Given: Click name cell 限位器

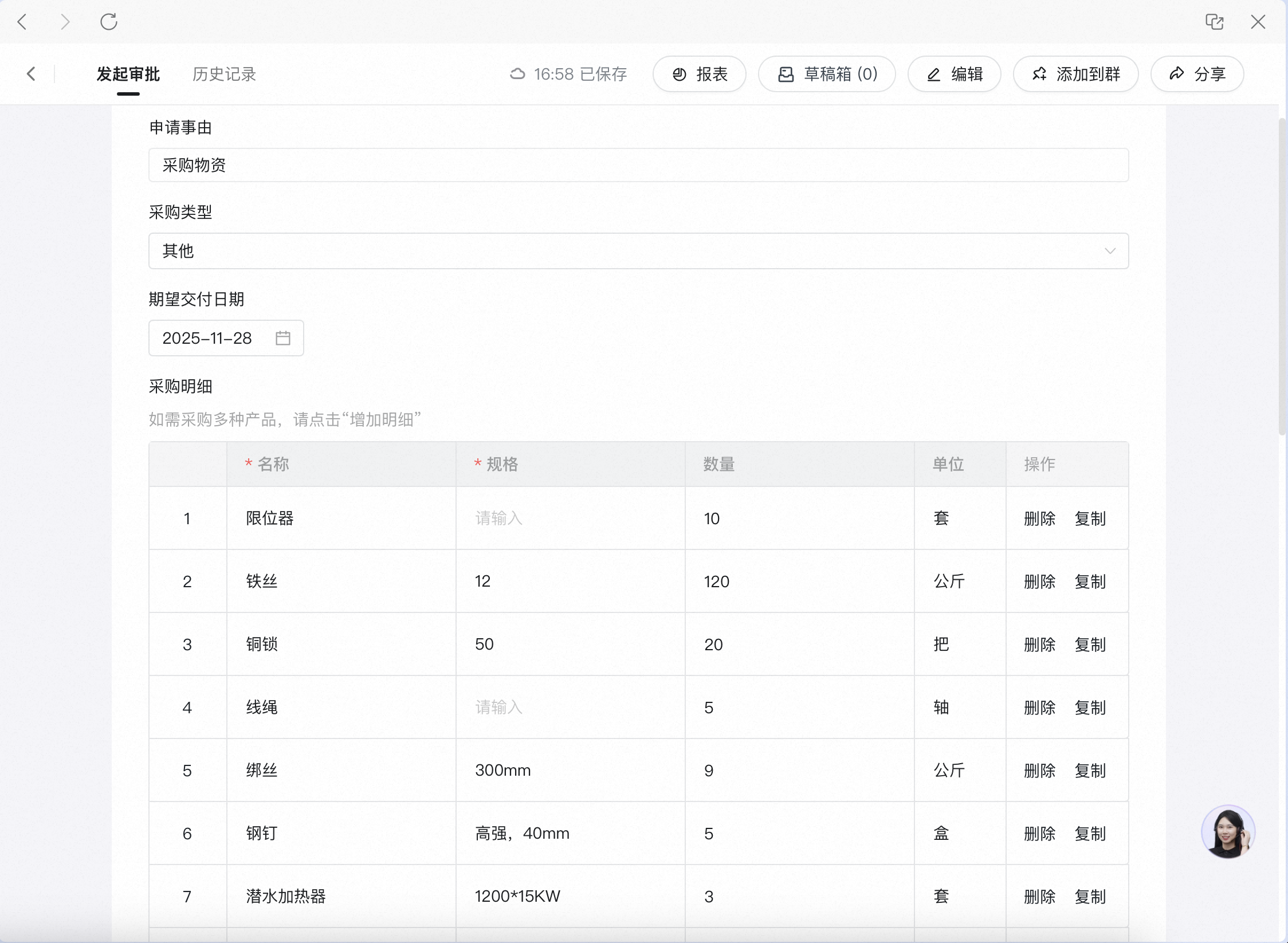Looking at the screenshot, I should (341, 518).
